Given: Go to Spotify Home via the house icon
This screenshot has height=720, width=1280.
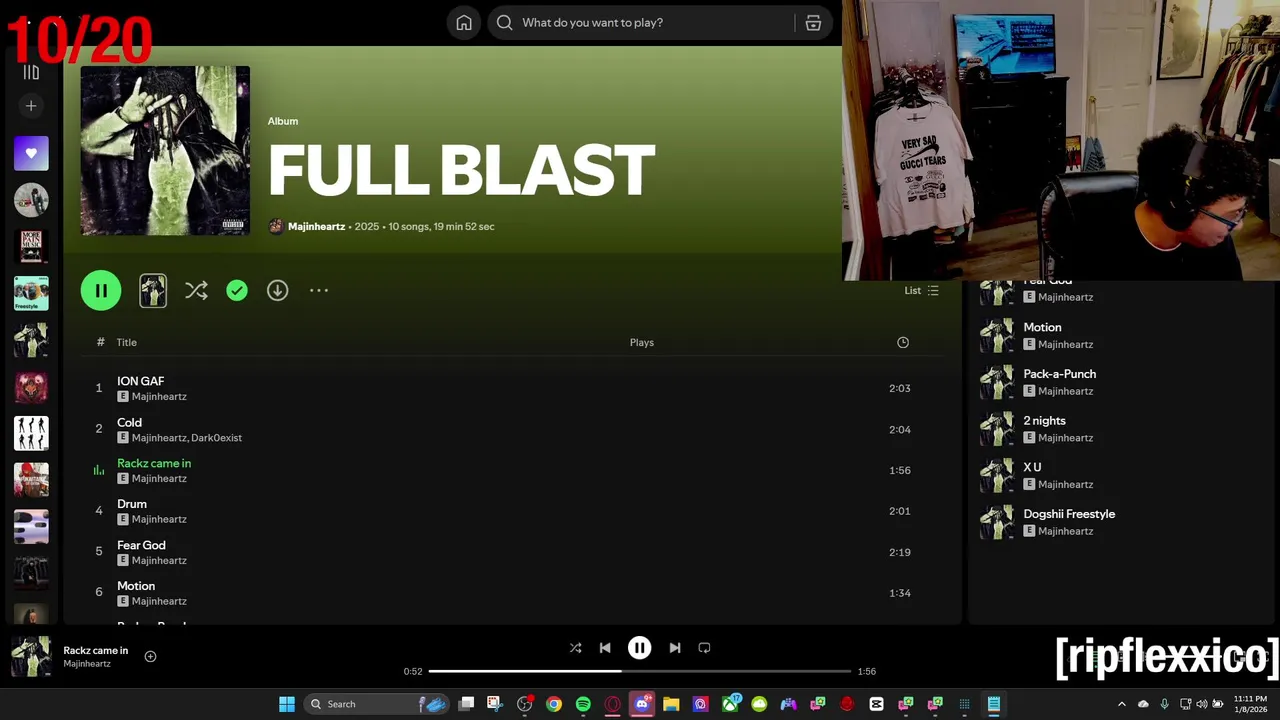Looking at the screenshot, I should coord(464,23).
